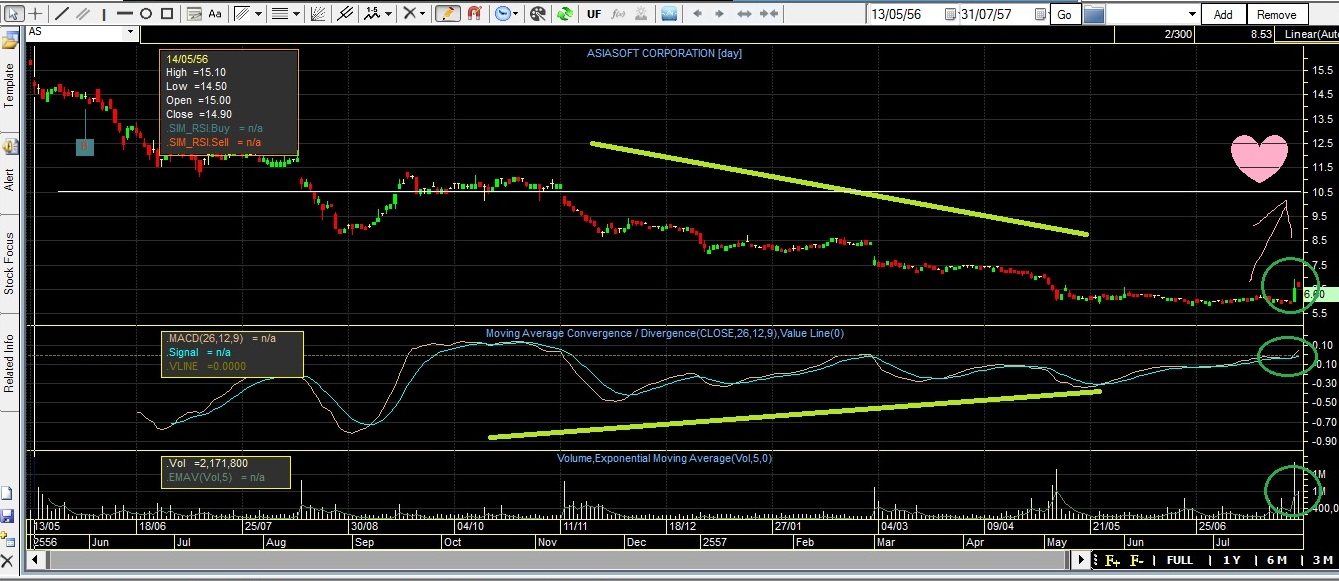Open the Alert side tab
The width and height of the screenshot is (1339, 581).
[9, 180]
